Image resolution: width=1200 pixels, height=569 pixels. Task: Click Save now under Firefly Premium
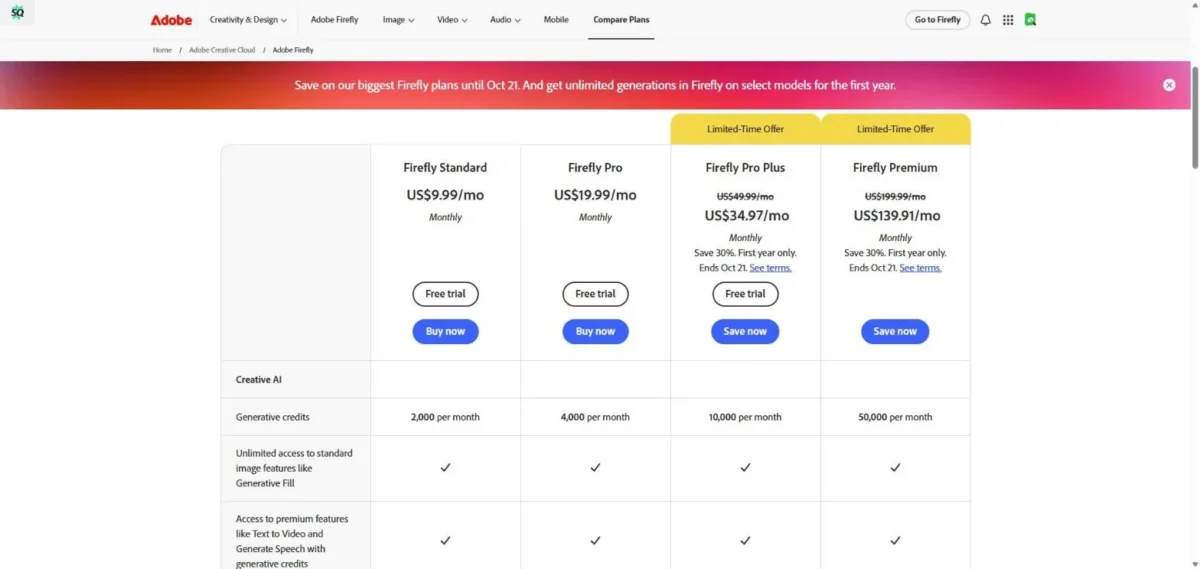click(895, 331)
